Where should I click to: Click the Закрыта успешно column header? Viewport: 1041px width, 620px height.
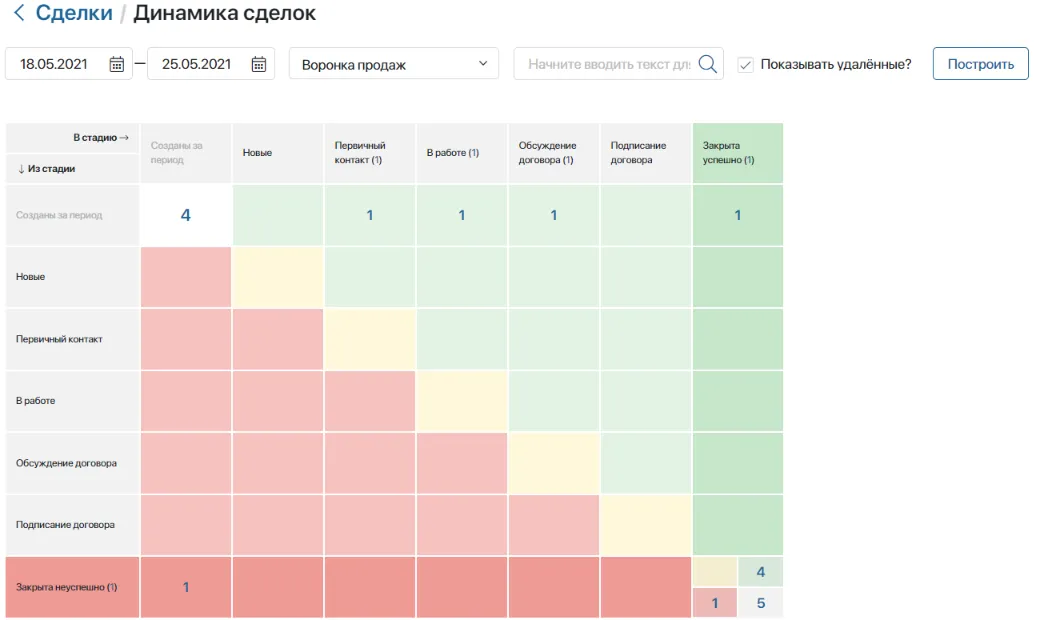[737, 152]
